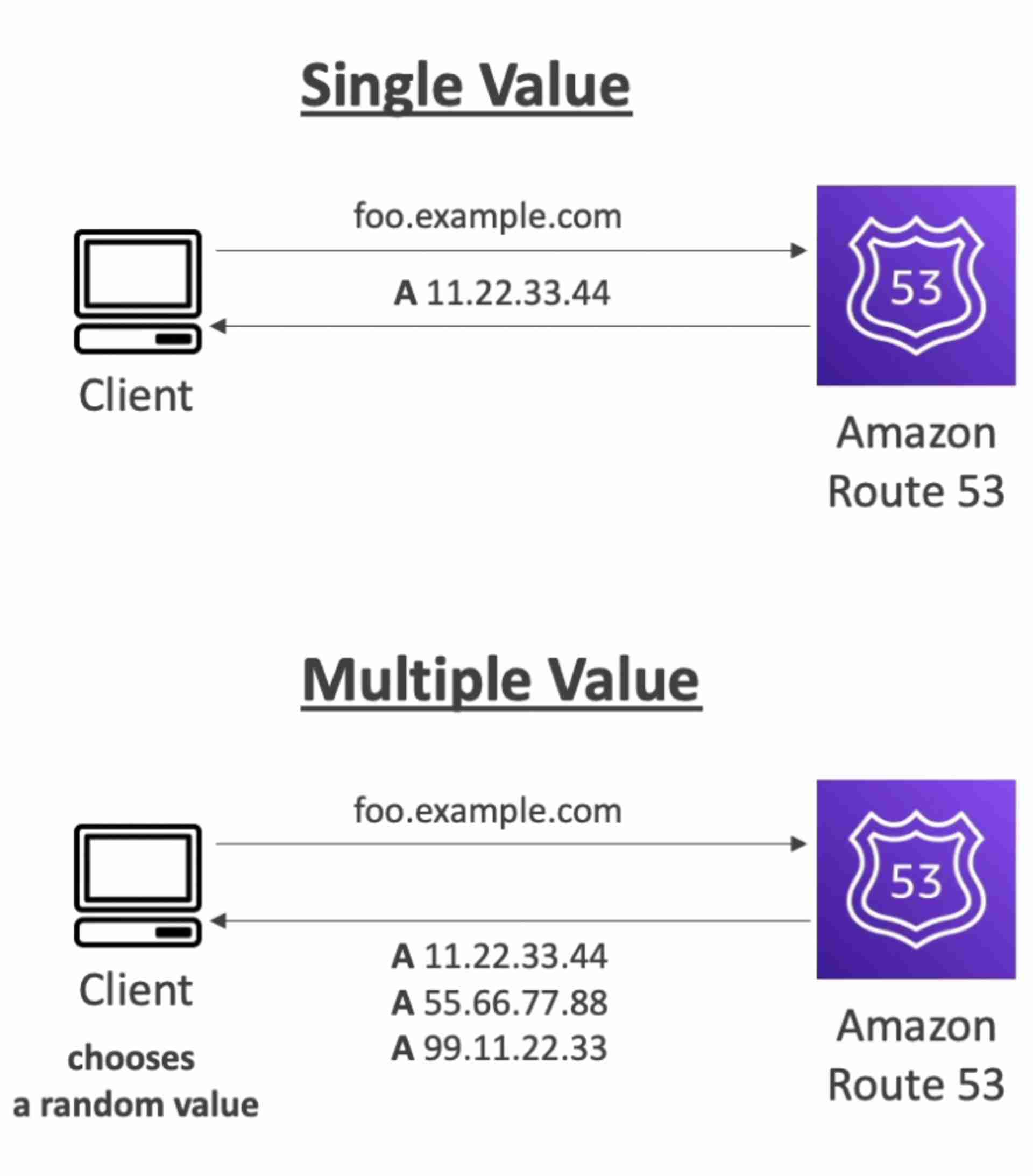Click the top foo.example.com query label
The height and width of the screenshot is (1176, 1033).
pos(488,216)
